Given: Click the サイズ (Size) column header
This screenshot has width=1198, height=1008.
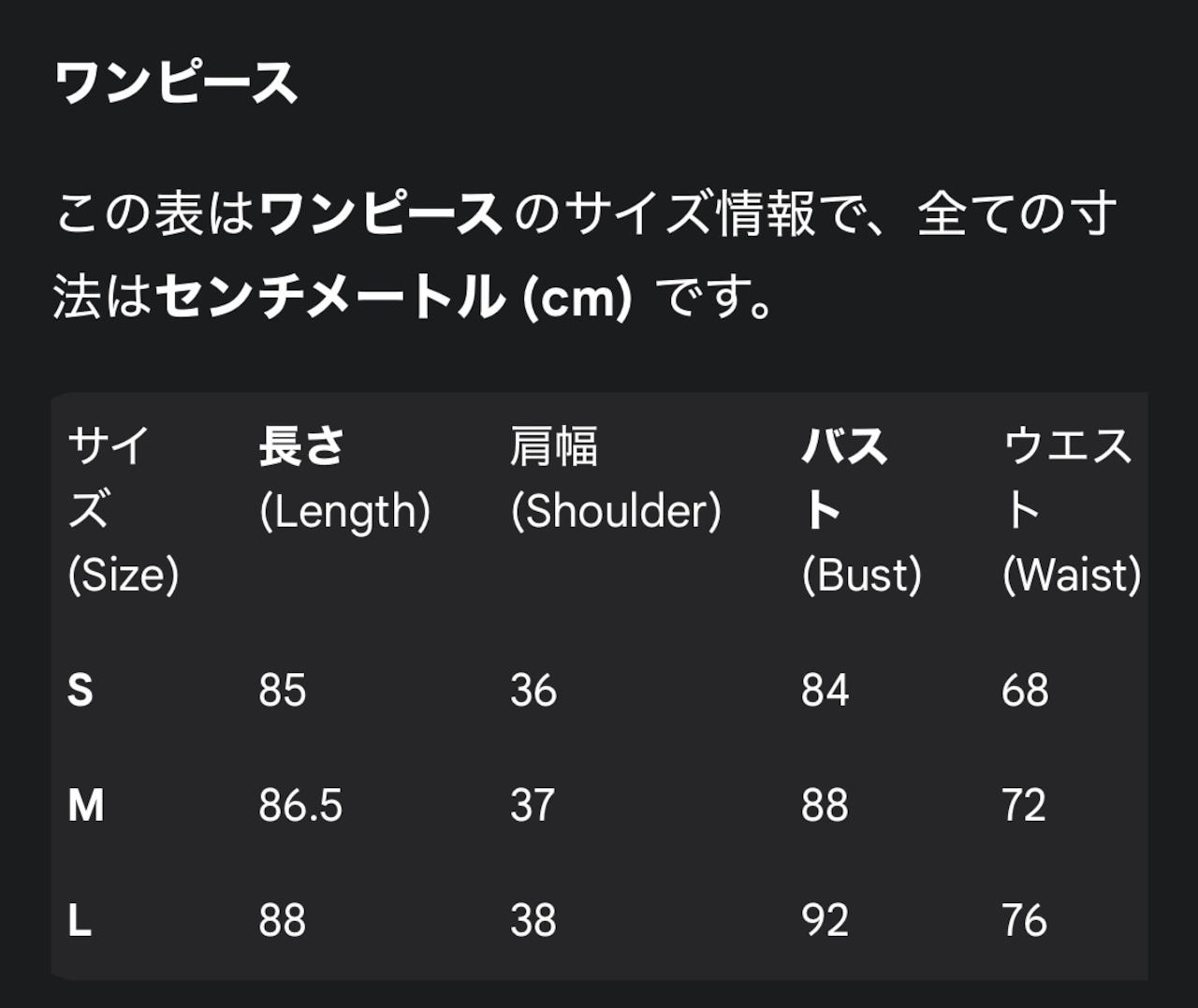Looking at the screenshot, I should click(x=123, y=510).
